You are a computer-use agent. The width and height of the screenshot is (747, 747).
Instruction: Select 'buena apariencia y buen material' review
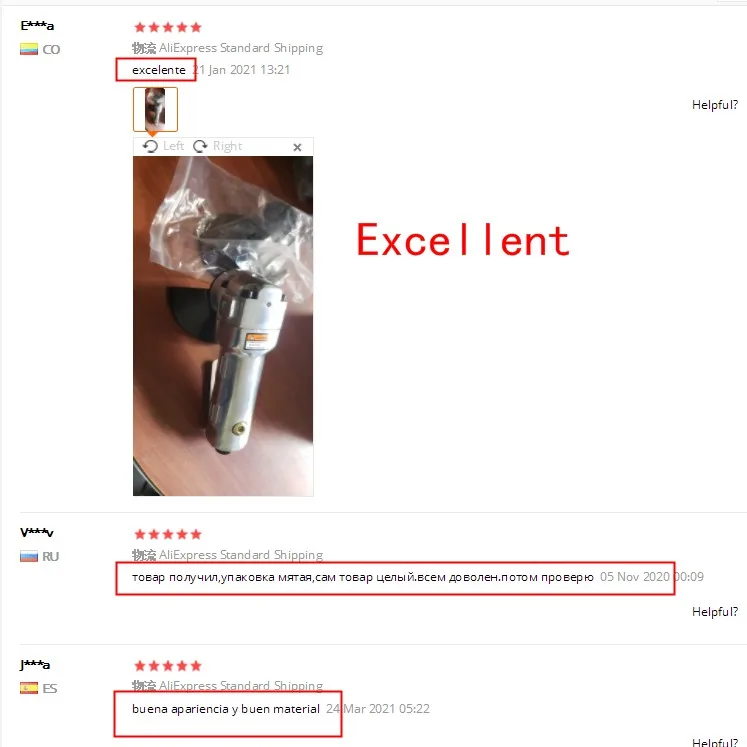pos(226,709)
